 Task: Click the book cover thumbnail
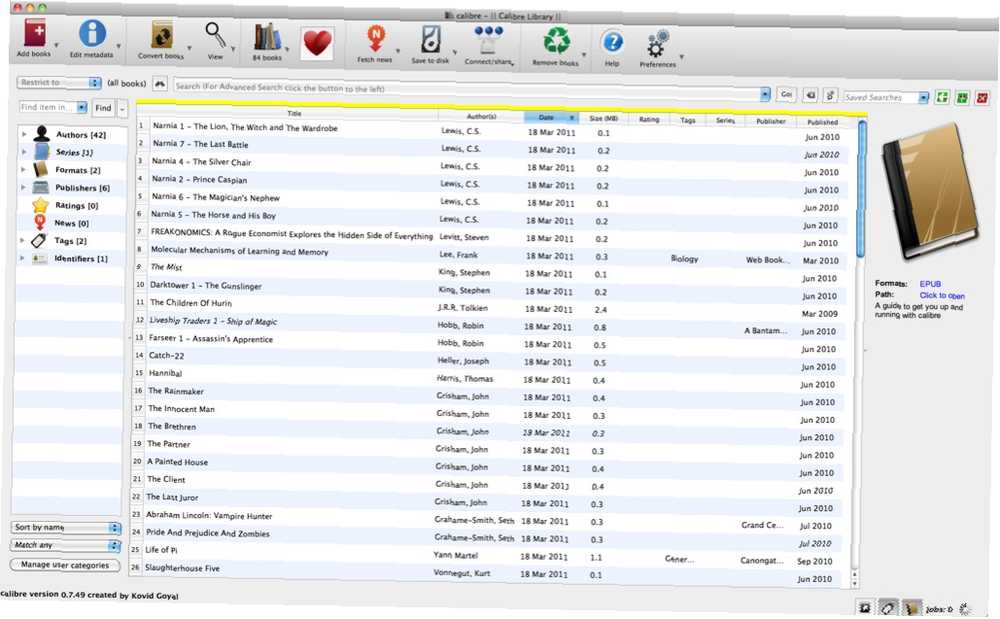930,191
